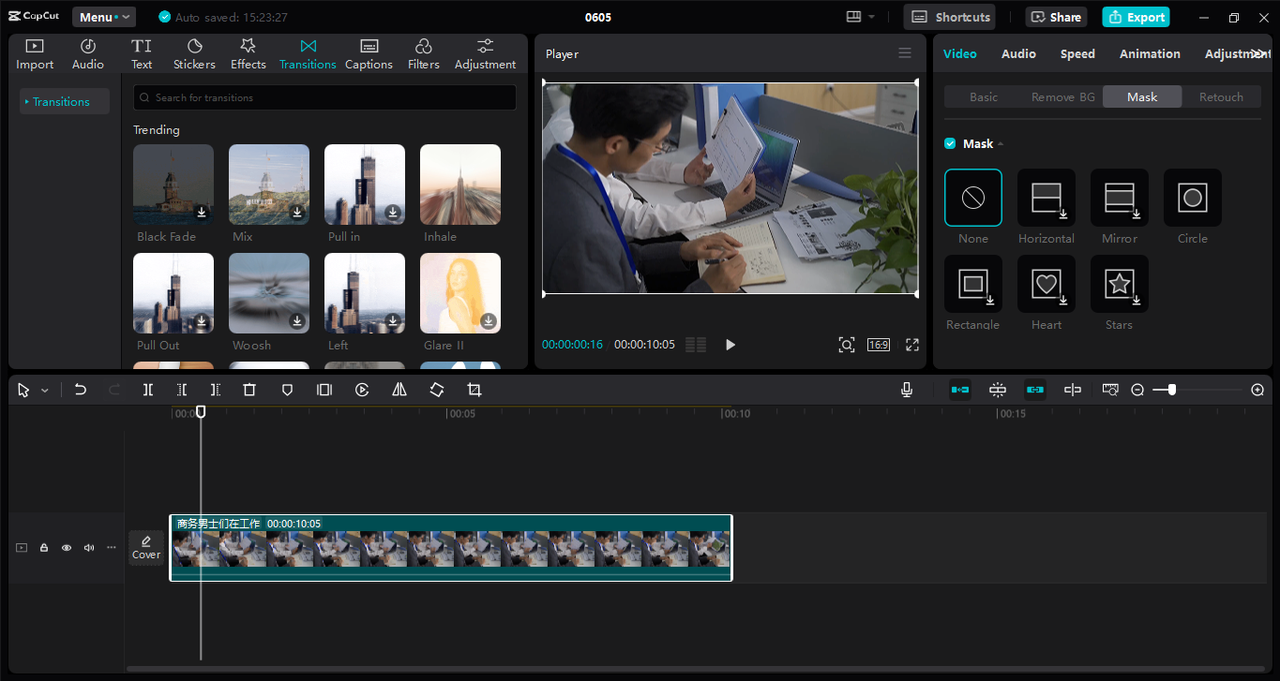
Task: Click the Undo arrow in timeline toolbar
Action: tap(81, 390)
